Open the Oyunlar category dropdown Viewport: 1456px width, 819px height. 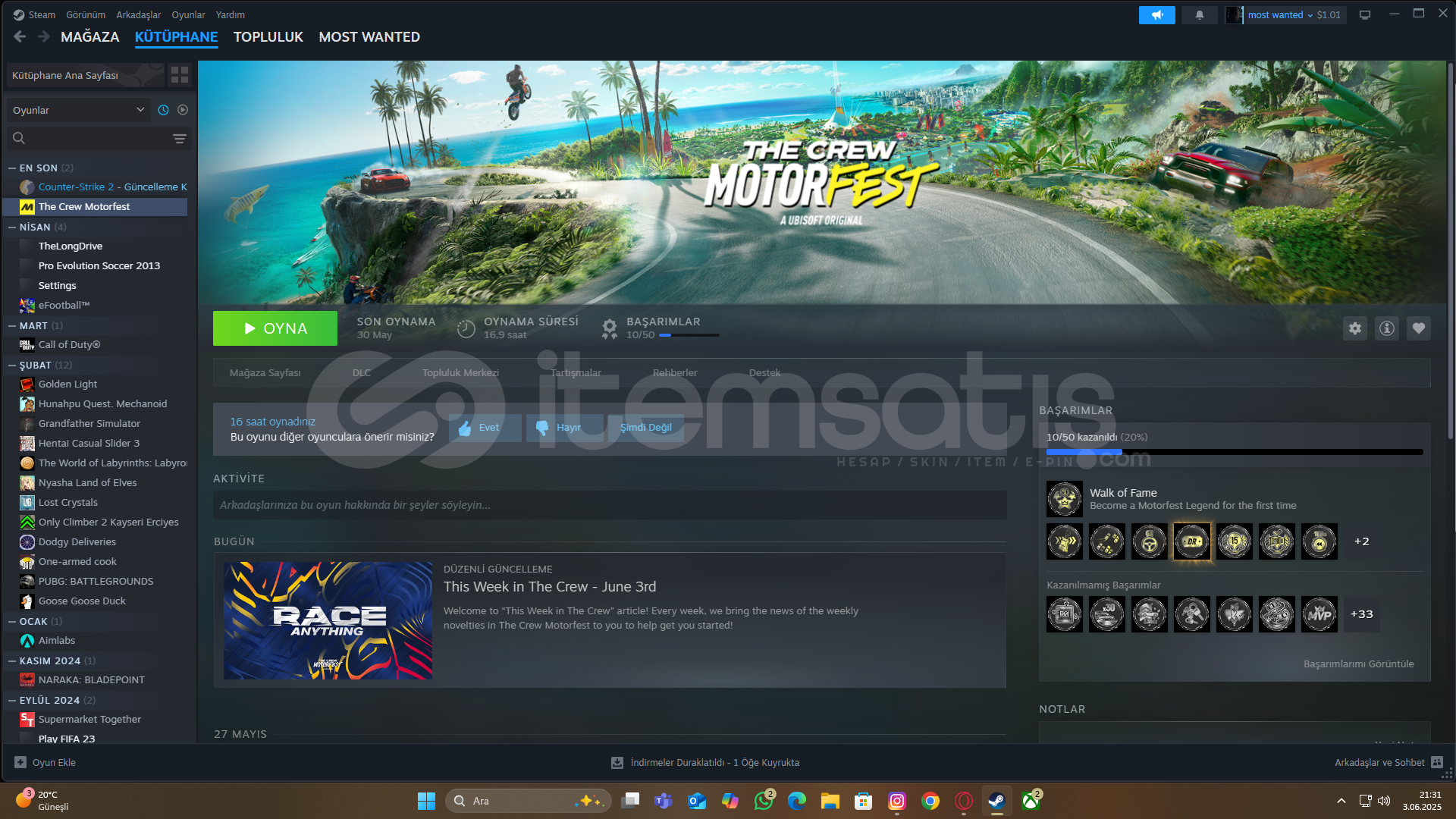click(x=79, y=110)
